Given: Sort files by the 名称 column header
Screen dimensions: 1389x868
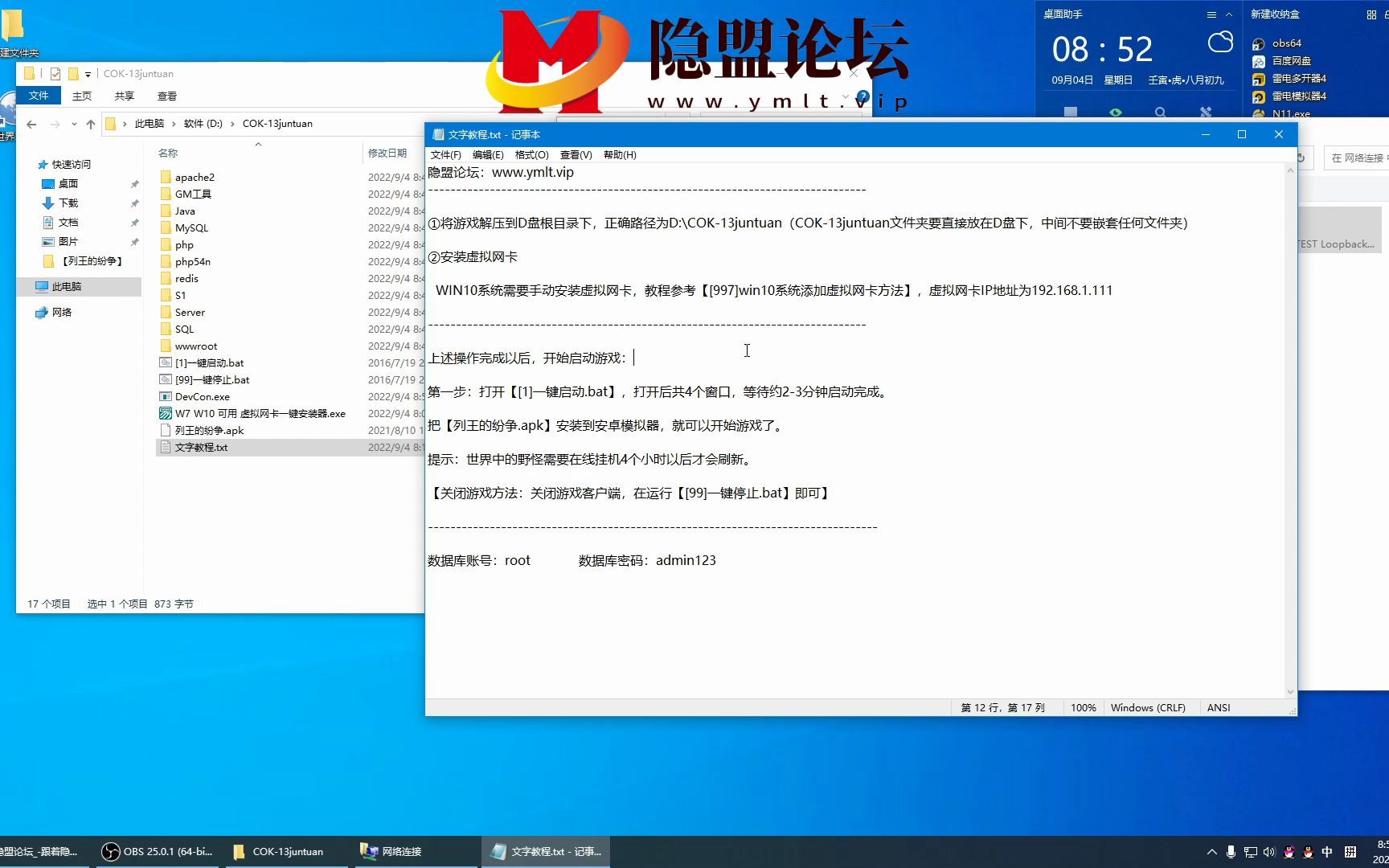Looking at the screenshot, I should 168,153.
